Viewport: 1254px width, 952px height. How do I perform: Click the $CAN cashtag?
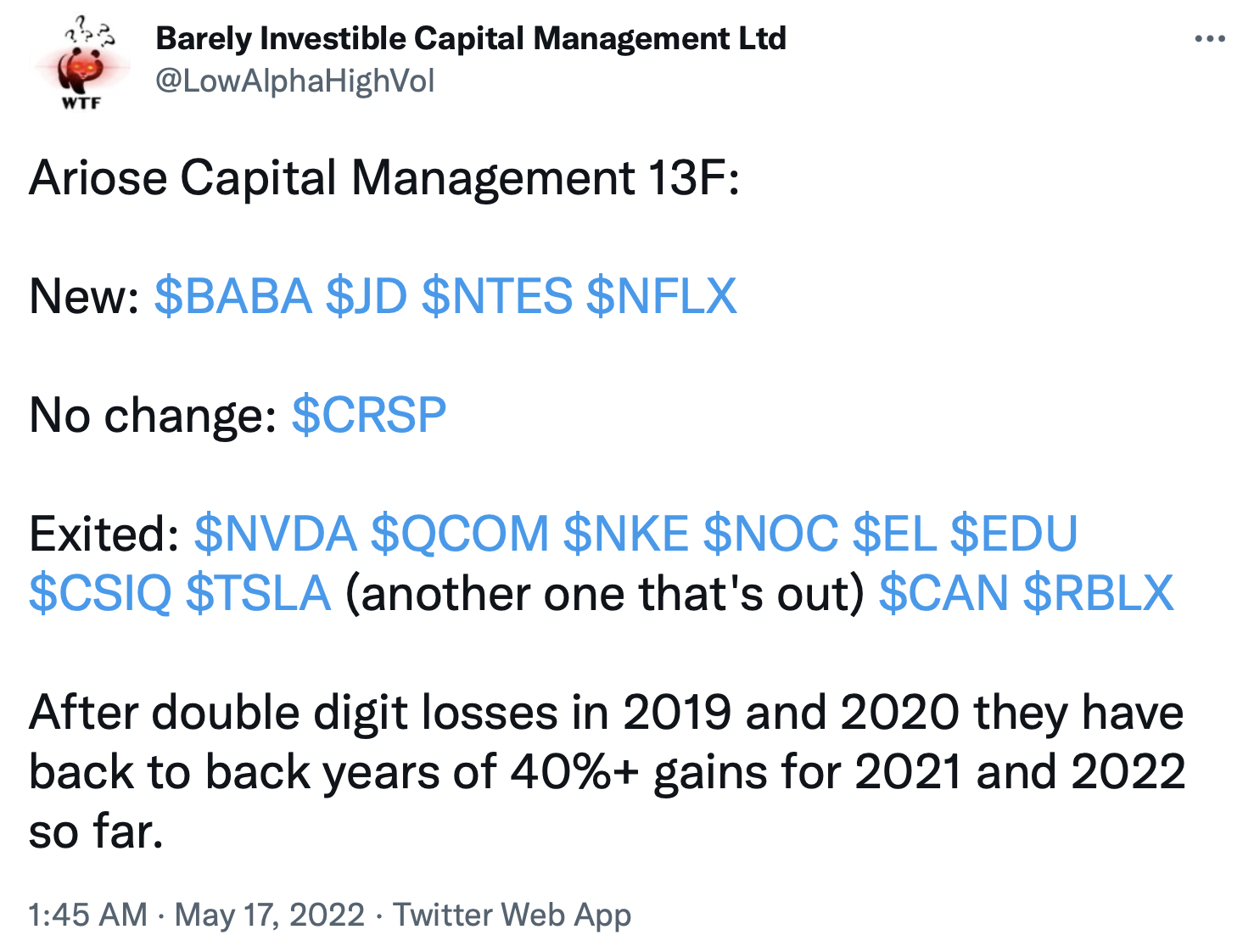point(943,594)
